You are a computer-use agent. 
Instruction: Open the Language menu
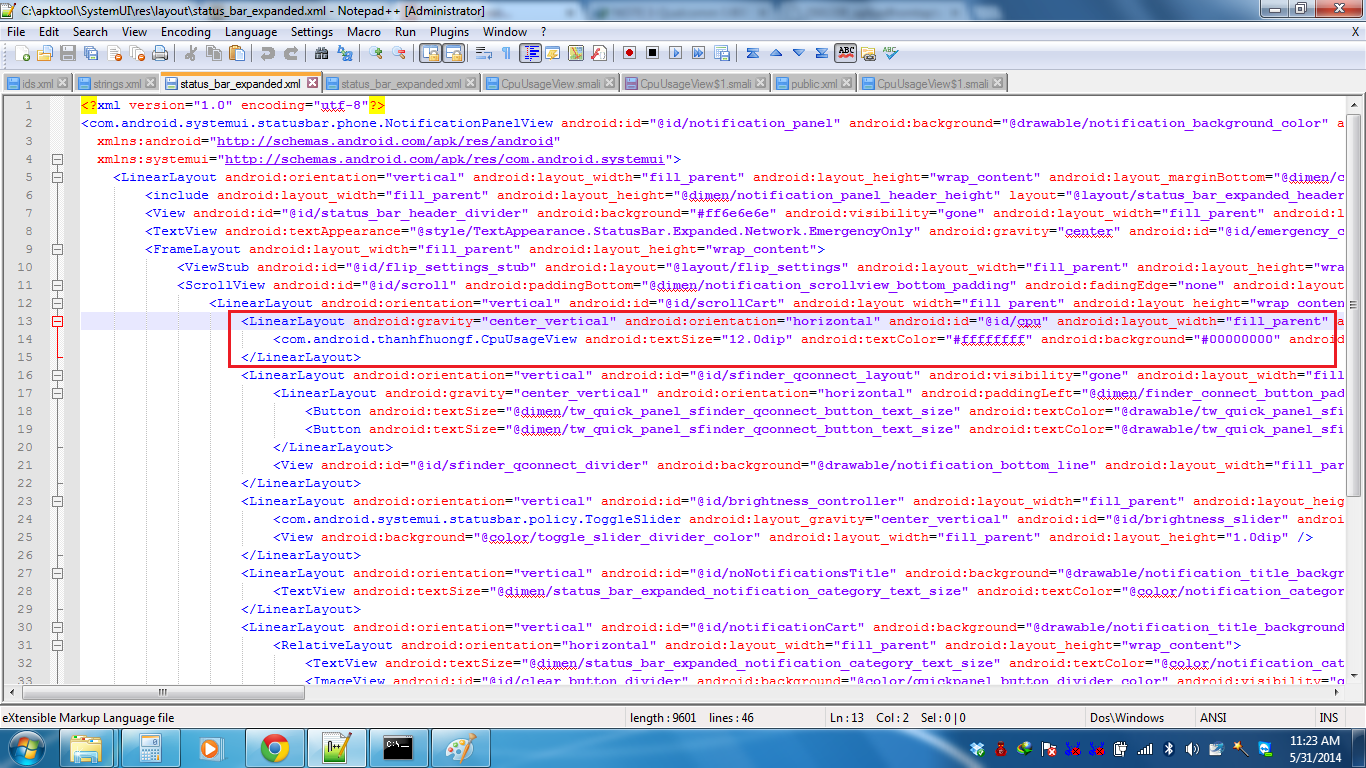tap(251, 32)
